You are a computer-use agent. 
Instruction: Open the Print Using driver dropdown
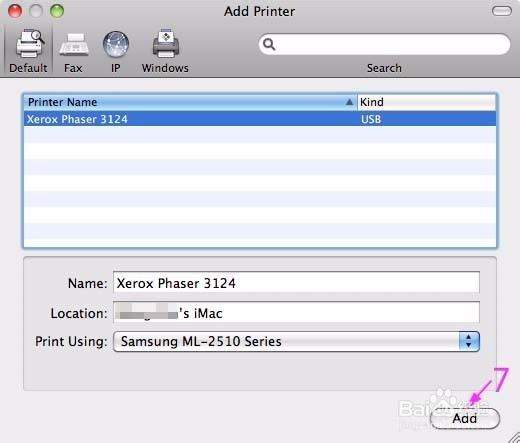coord(296,341)
